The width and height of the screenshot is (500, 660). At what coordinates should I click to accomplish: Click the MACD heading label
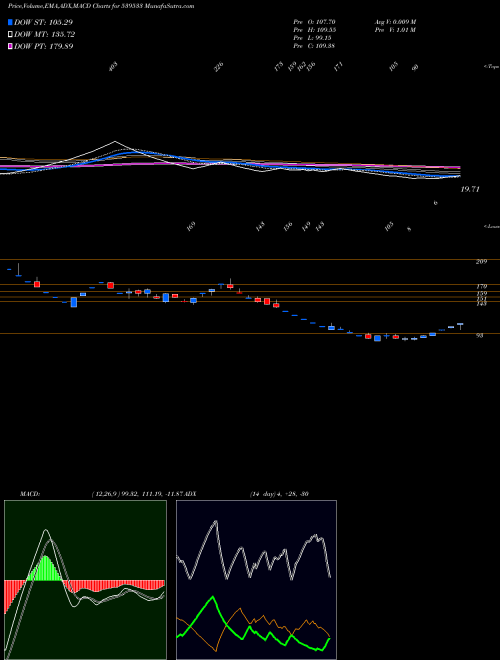[x=29, y=494]
